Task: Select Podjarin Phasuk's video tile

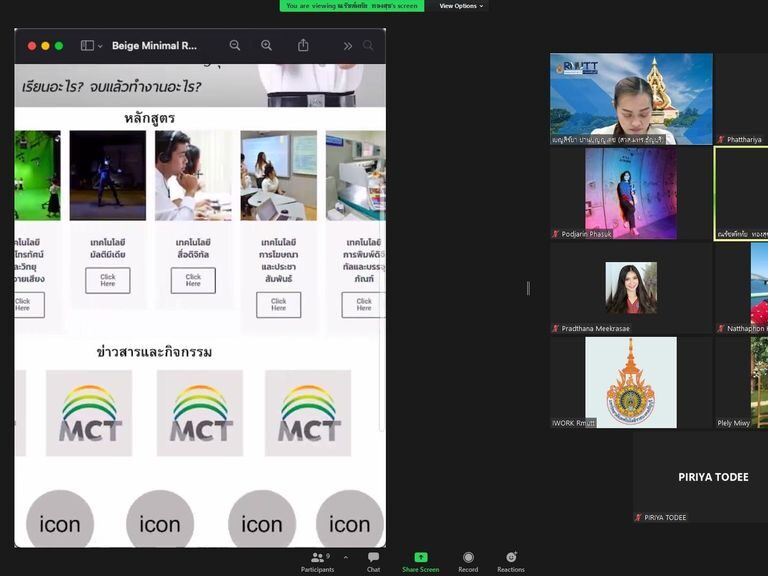Action: [x=631, y=193]
